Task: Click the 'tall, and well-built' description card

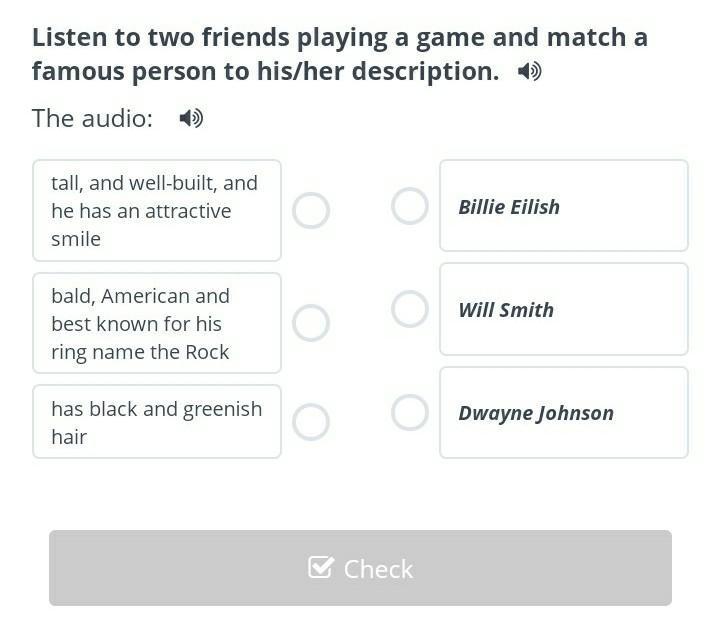Action: coord(157,210)
